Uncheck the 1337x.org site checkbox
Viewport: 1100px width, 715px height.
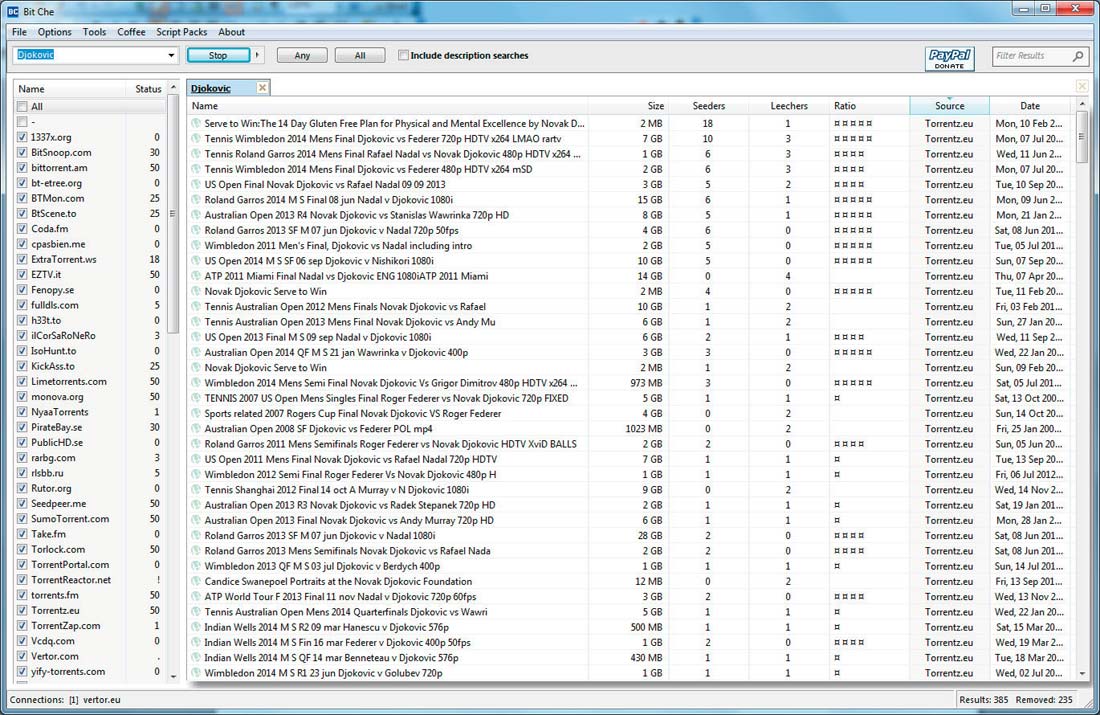coord(22,137)
